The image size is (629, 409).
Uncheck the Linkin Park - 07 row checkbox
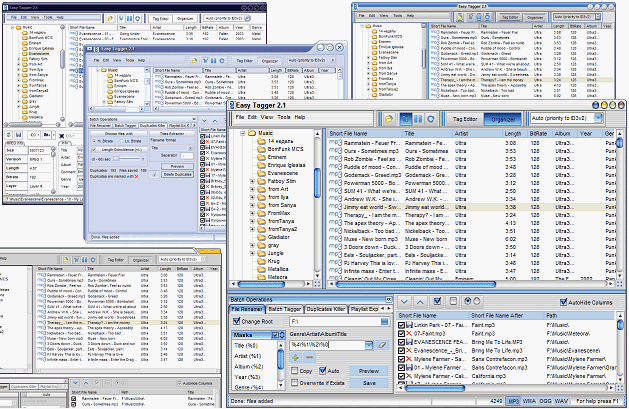coord(401,325)
